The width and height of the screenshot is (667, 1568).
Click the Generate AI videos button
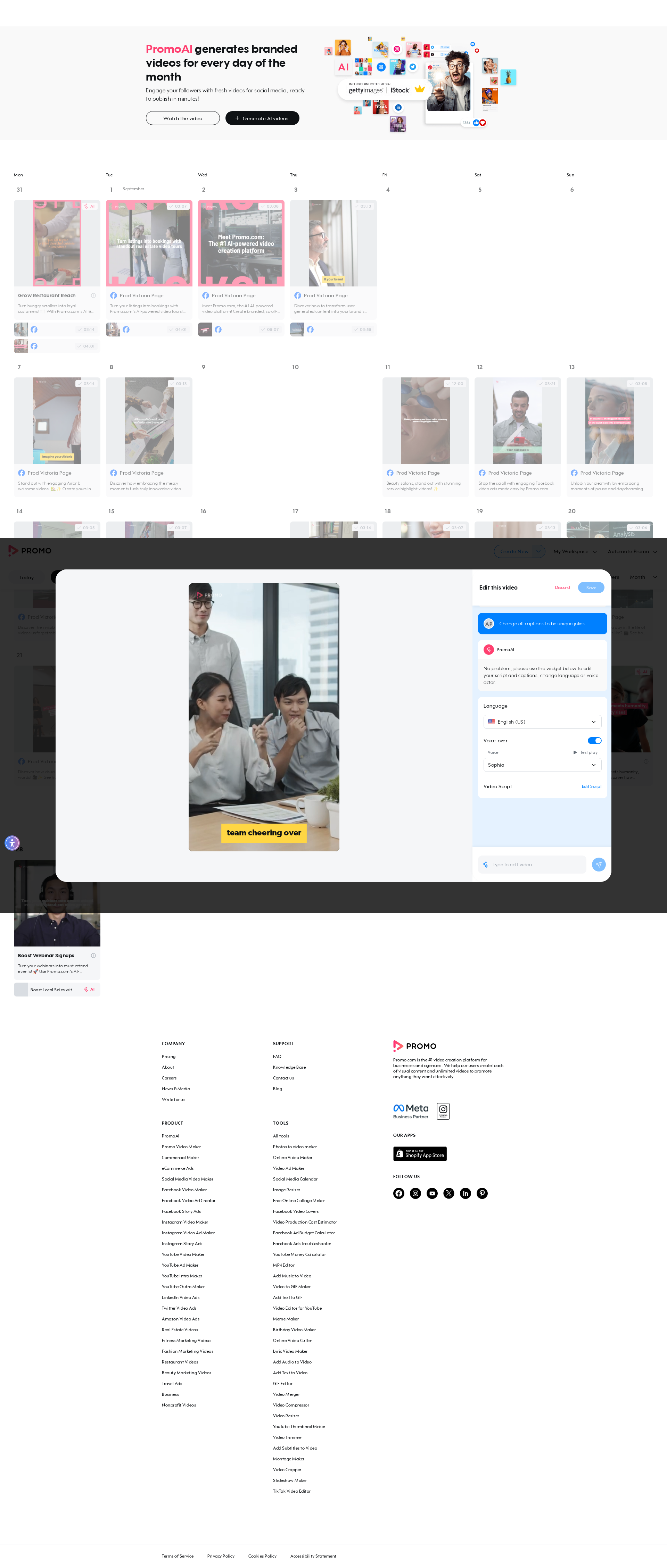(x=262, y=118)
